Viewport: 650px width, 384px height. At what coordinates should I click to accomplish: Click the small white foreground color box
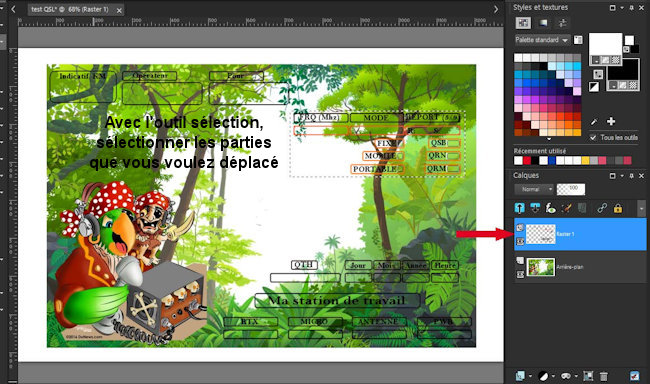click(x=629, y=40)
